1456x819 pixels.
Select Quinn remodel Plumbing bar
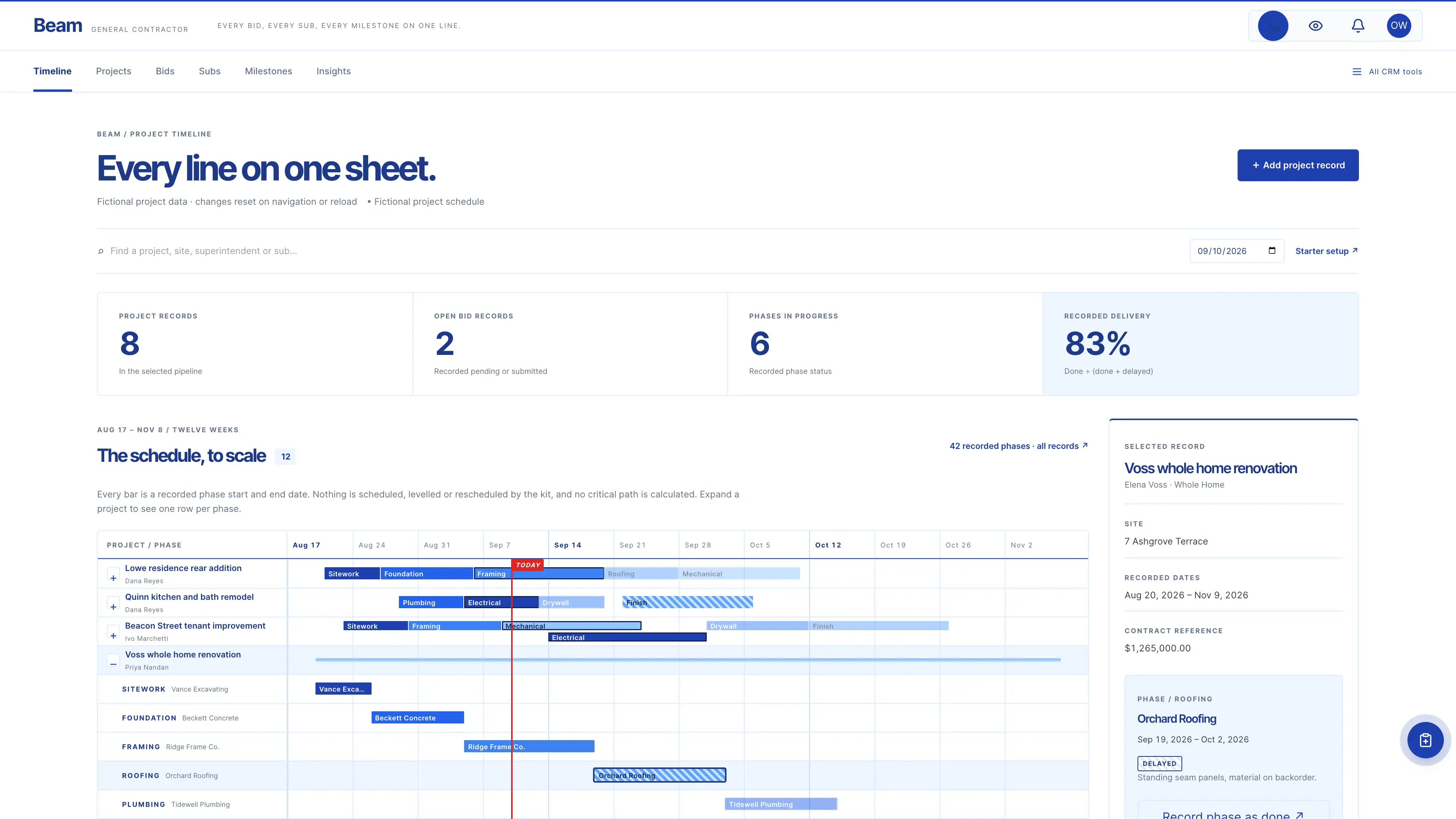click(431, 602)
